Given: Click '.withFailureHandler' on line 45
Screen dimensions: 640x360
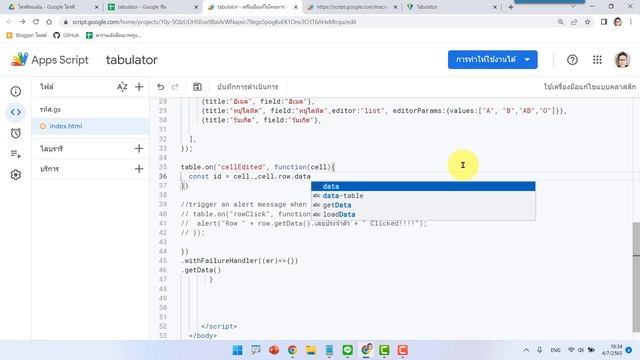Looking at the screenshot, I should [x=240, y=260].
